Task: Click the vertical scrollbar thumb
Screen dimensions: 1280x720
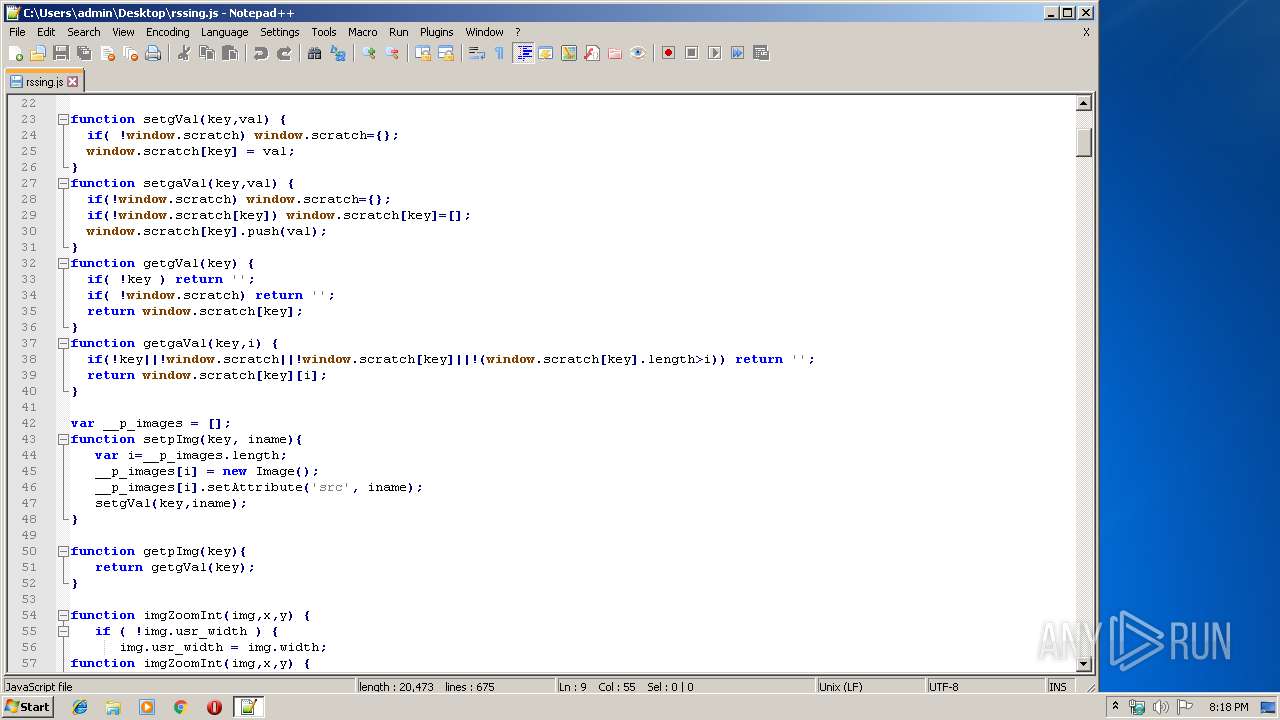Action: coord(1083,142)
